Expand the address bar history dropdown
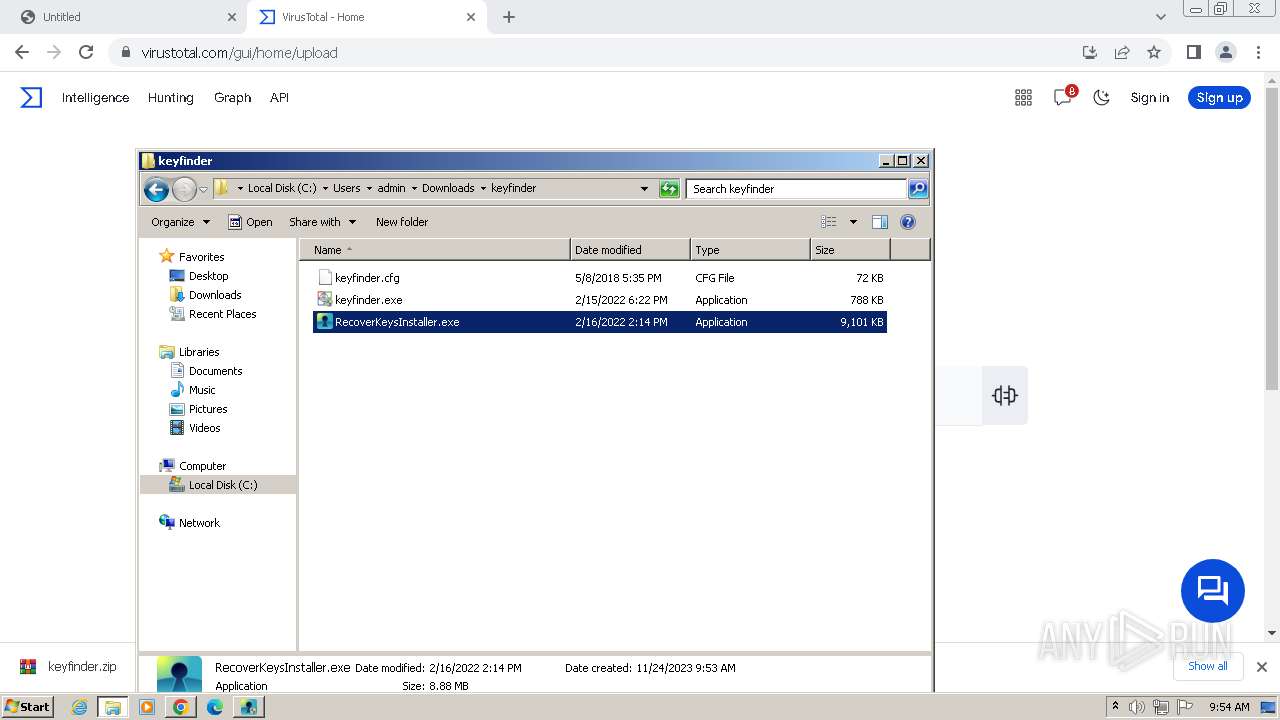 click(644, 189)
